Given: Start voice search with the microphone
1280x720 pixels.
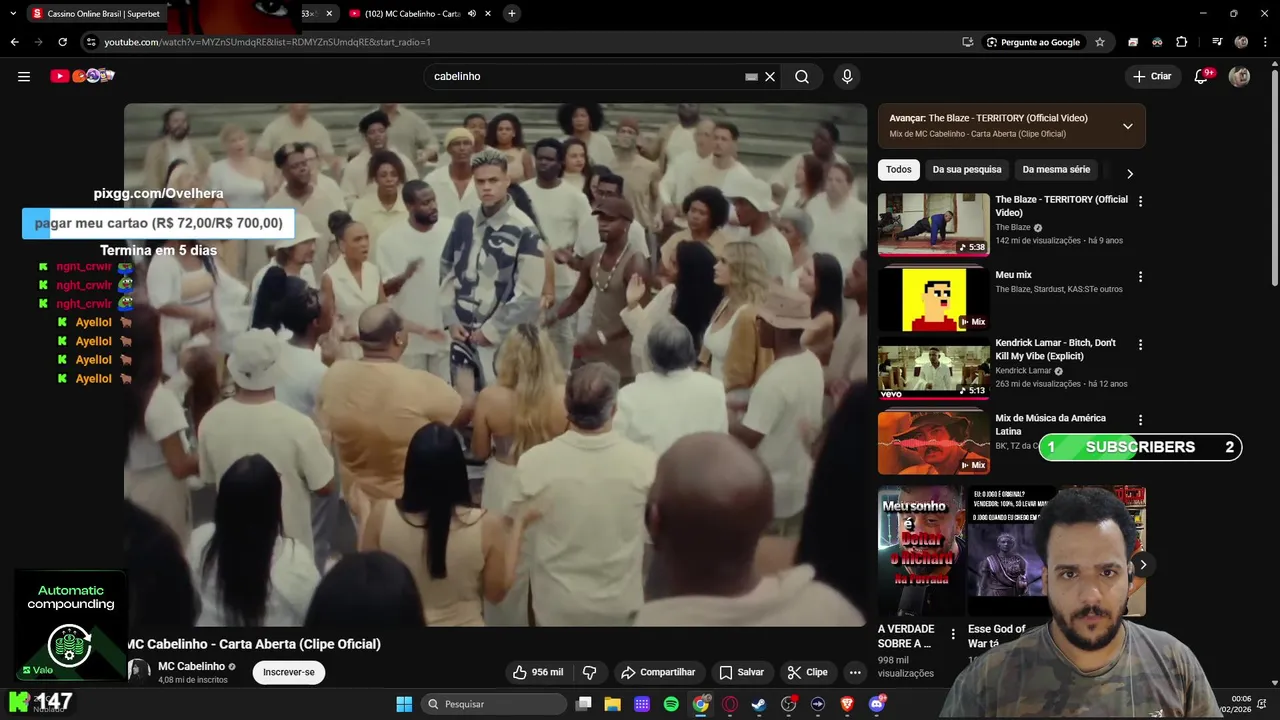Looking at the screenshot, I should coord(847,76).
